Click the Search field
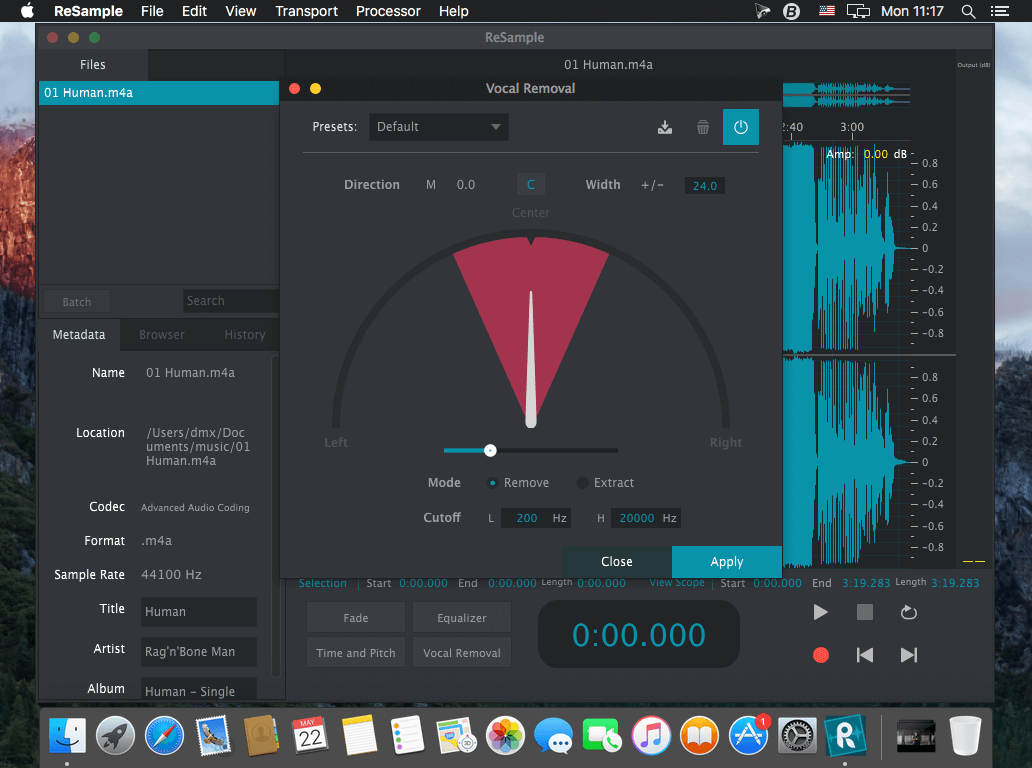The width and height of the screenshot is (1032, 768). (x=230, y=301)
